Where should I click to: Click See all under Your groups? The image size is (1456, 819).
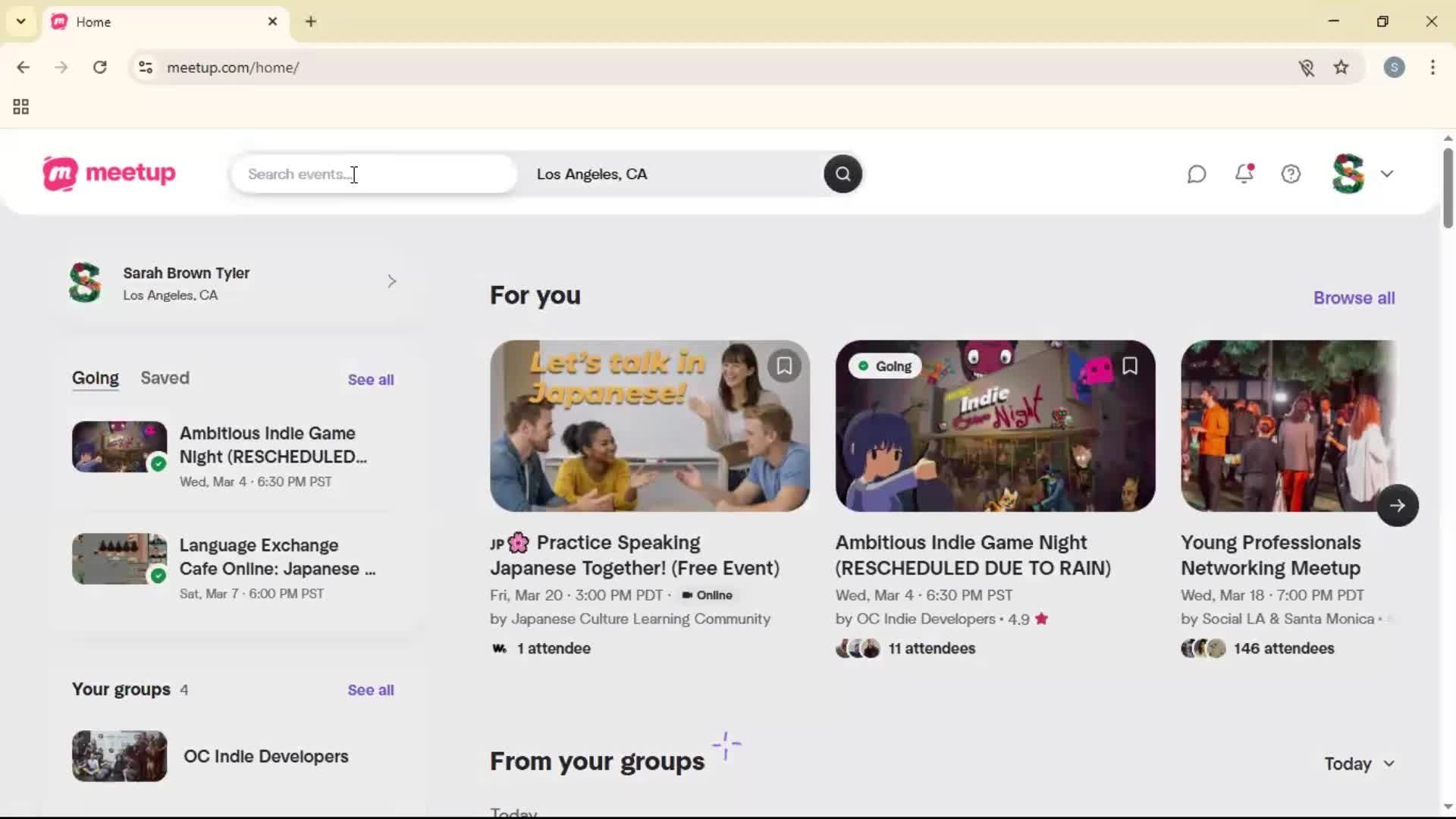tap(370, 689)
